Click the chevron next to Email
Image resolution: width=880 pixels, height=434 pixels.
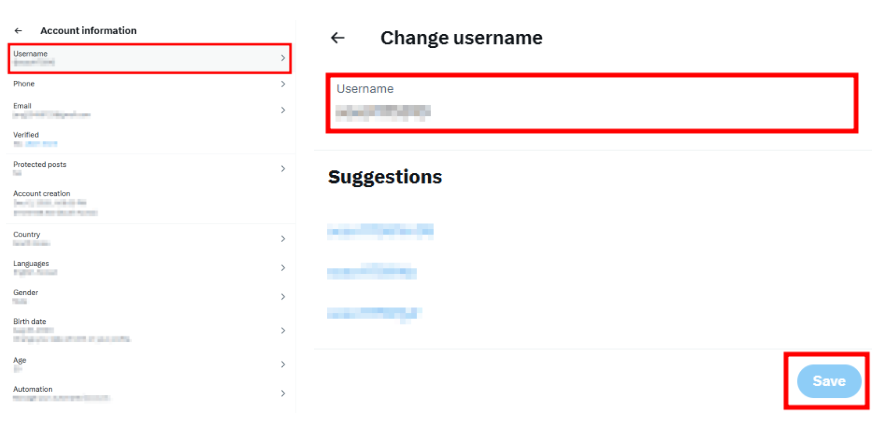[x=283, y=110]
